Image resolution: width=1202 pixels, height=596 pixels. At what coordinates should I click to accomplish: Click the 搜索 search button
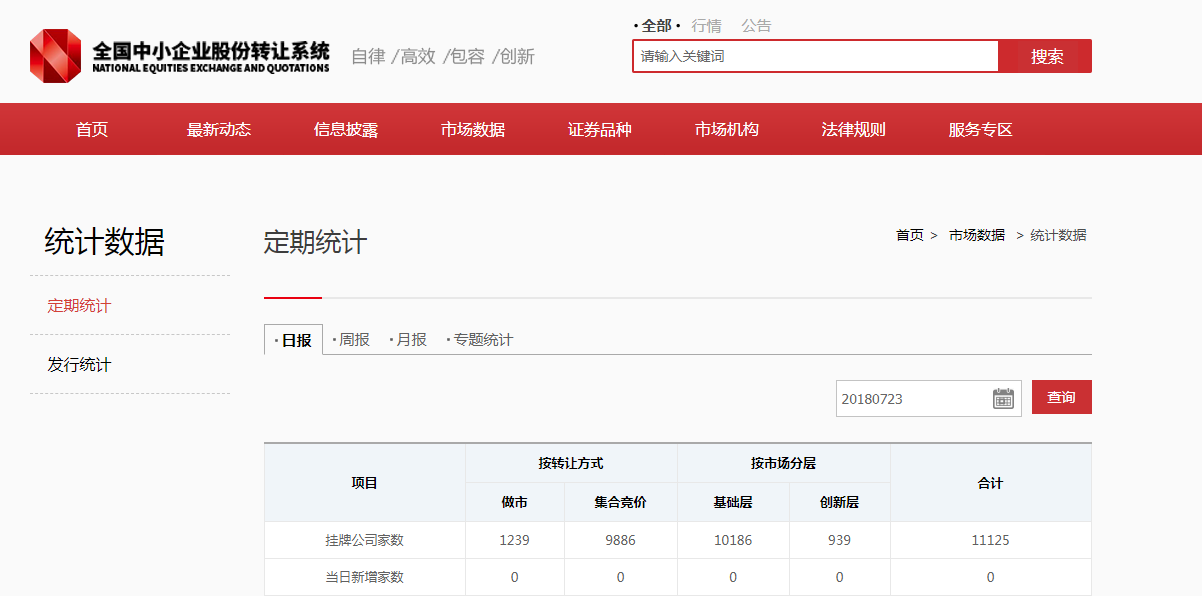(1046, 57)
